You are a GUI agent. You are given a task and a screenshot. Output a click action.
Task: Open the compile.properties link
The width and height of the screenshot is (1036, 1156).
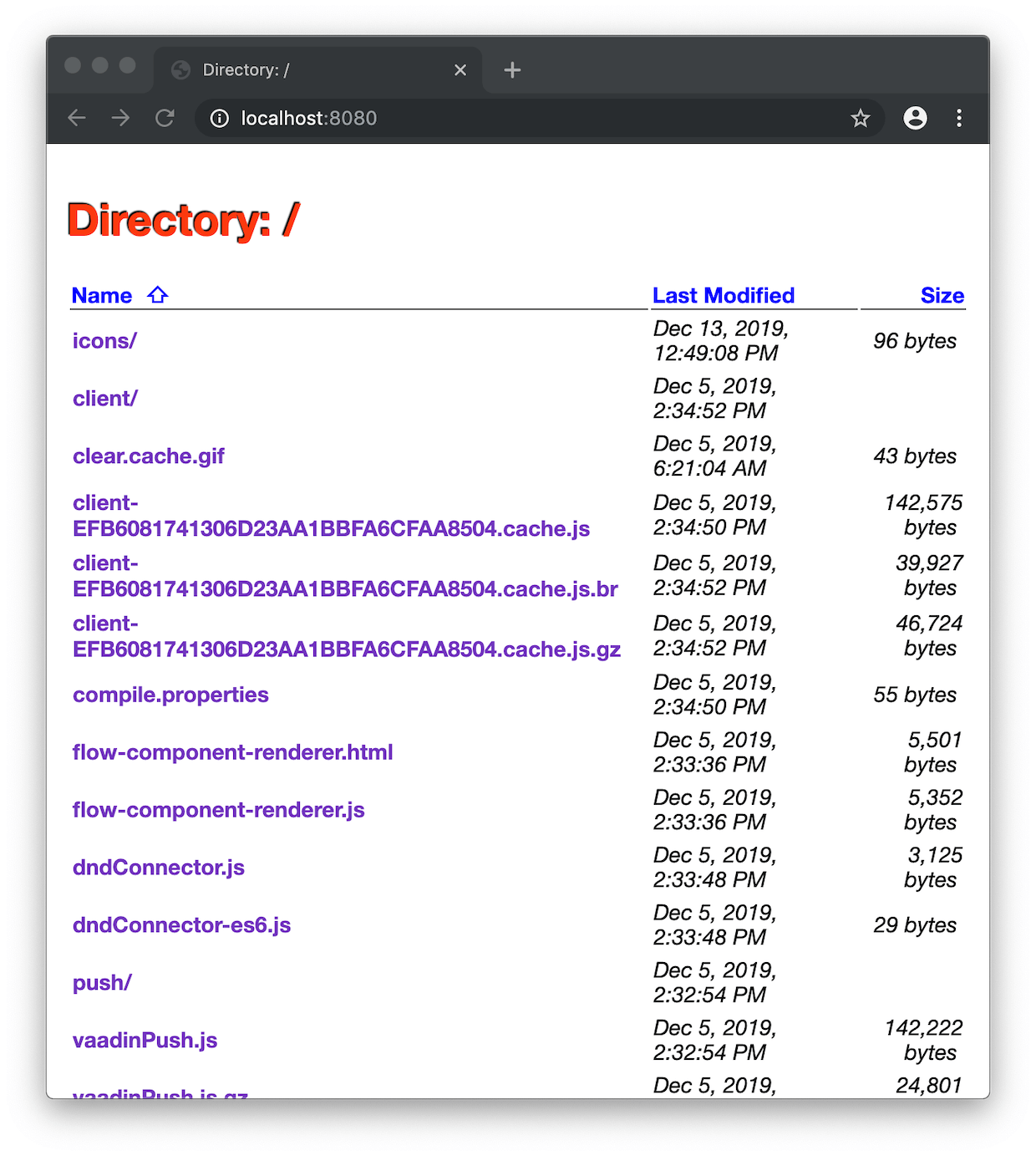[x=170, y=695]
